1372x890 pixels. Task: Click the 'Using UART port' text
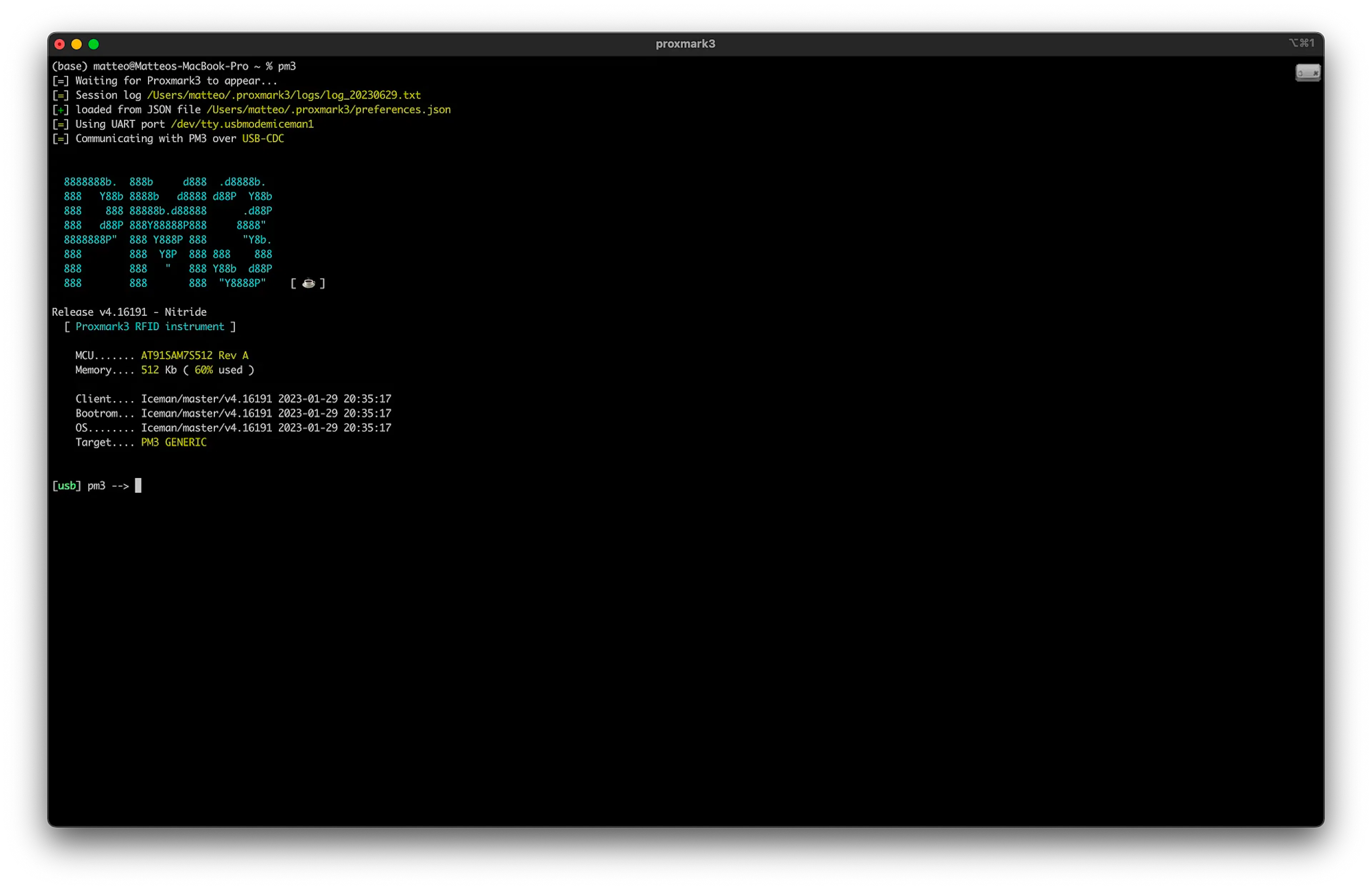120,124
